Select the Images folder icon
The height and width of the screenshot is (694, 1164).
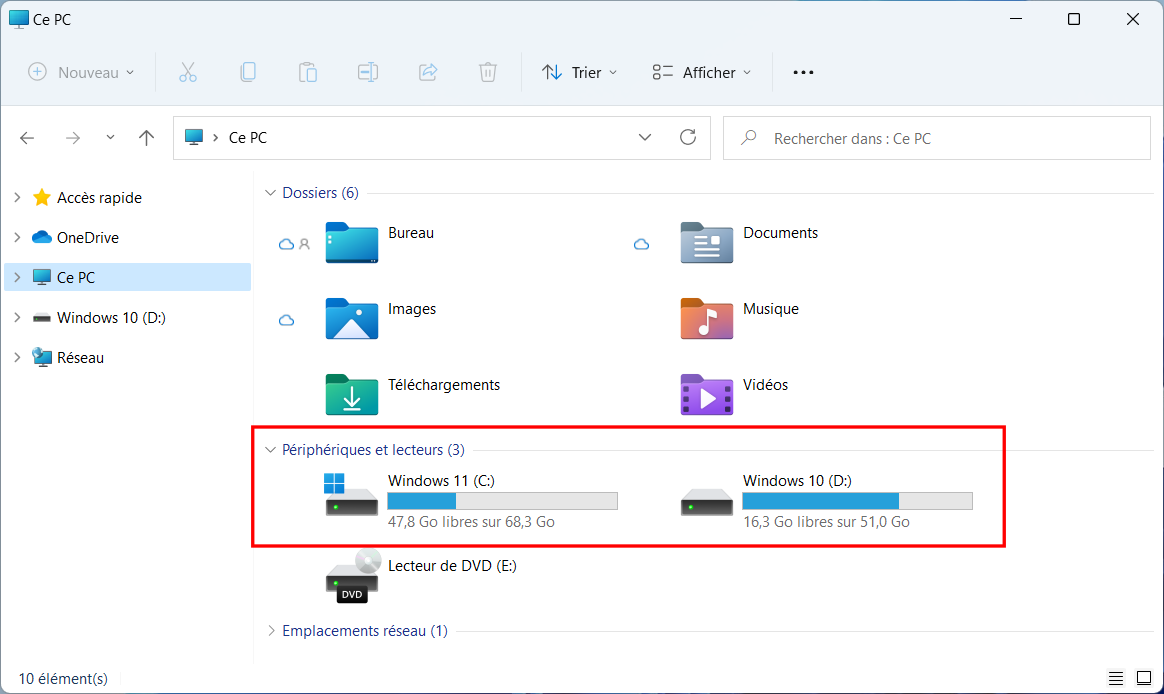[352, 318]
